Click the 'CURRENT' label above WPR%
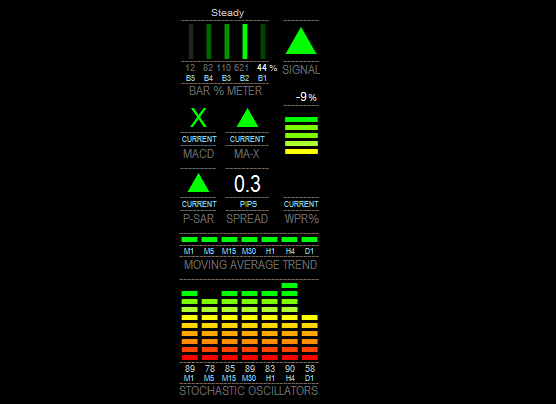The width and height of the screenshot is (556, 404). coord(301,204)
